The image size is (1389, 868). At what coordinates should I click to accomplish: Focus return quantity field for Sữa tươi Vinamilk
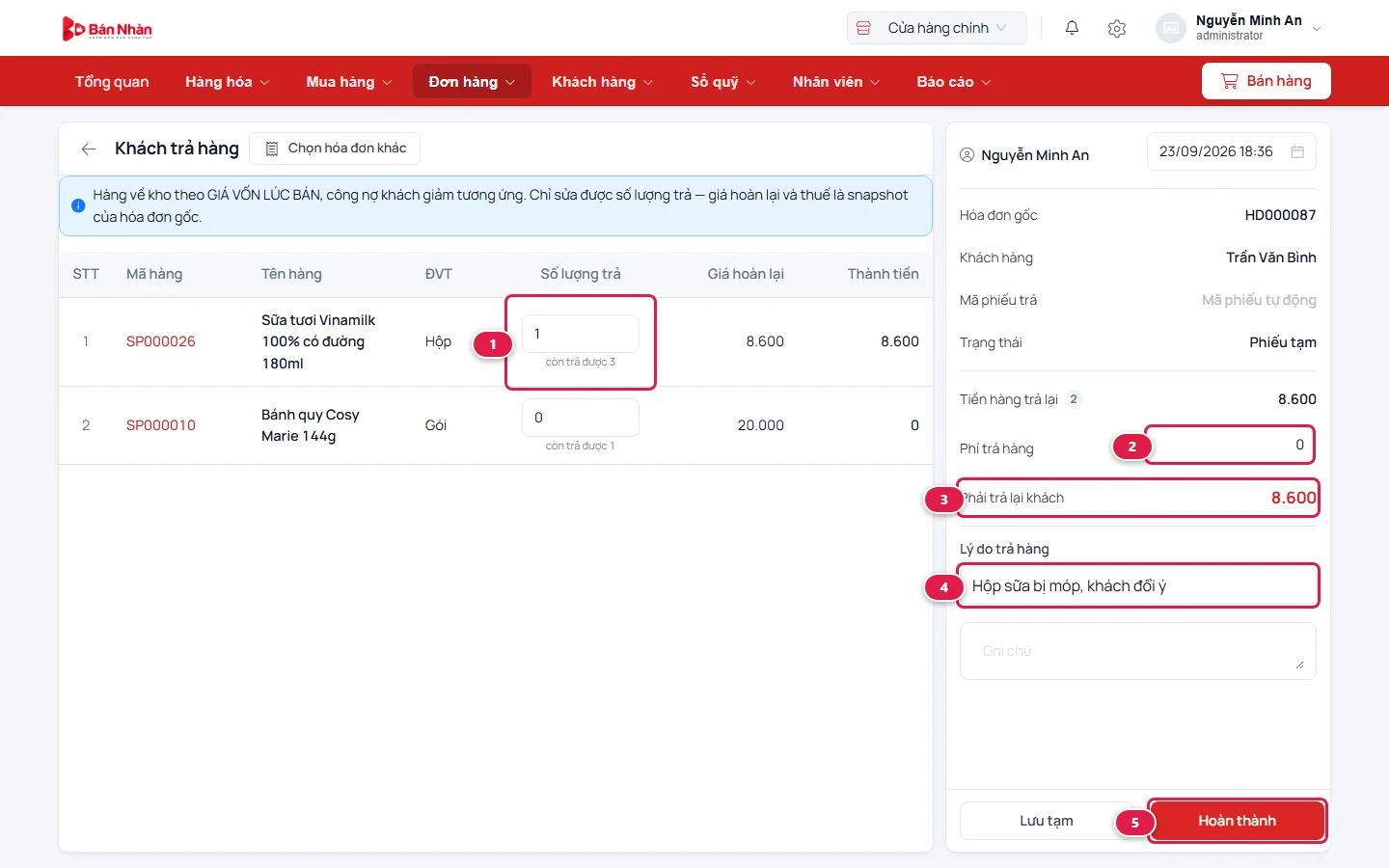coord(580,334)
